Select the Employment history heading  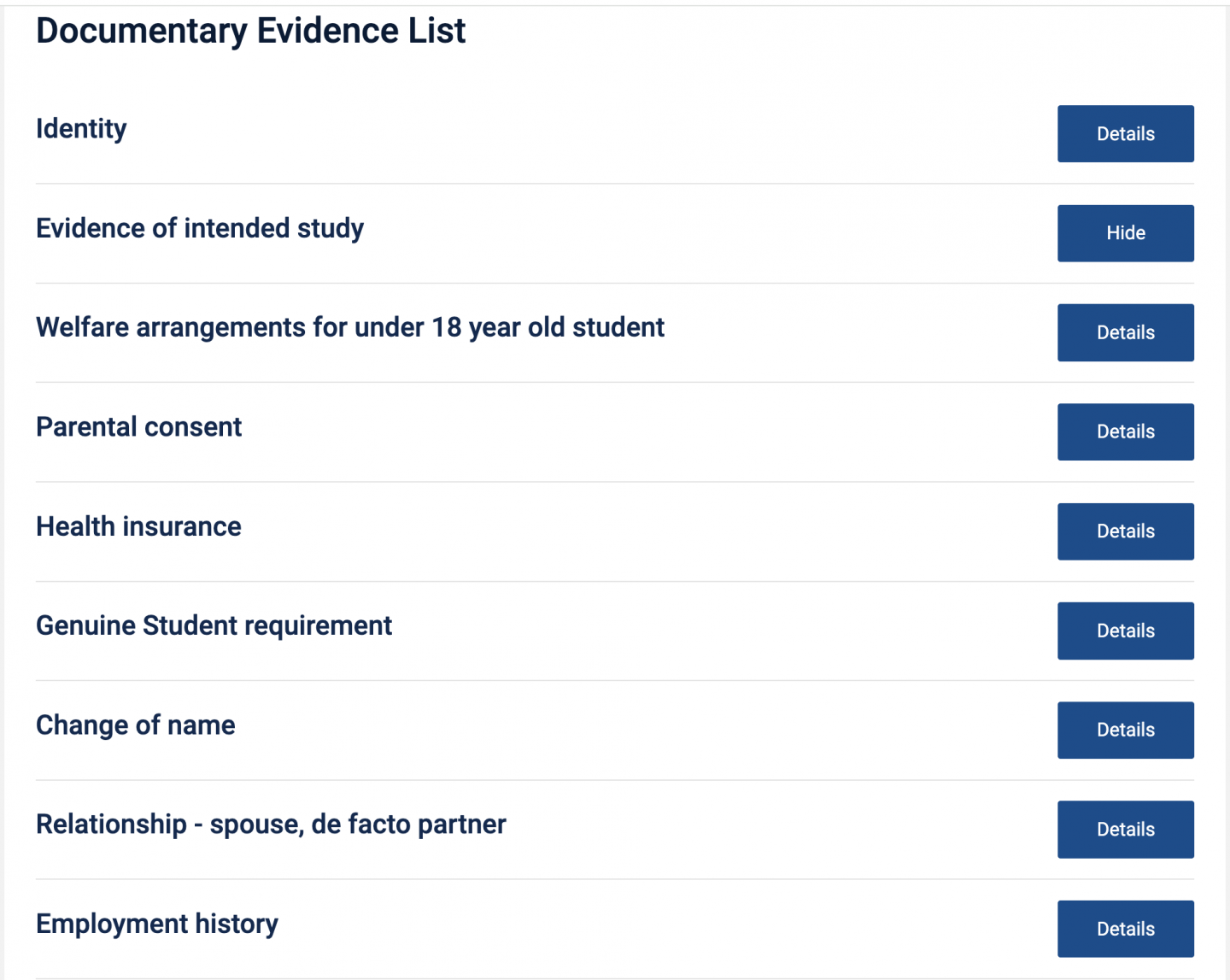(157, 924)
